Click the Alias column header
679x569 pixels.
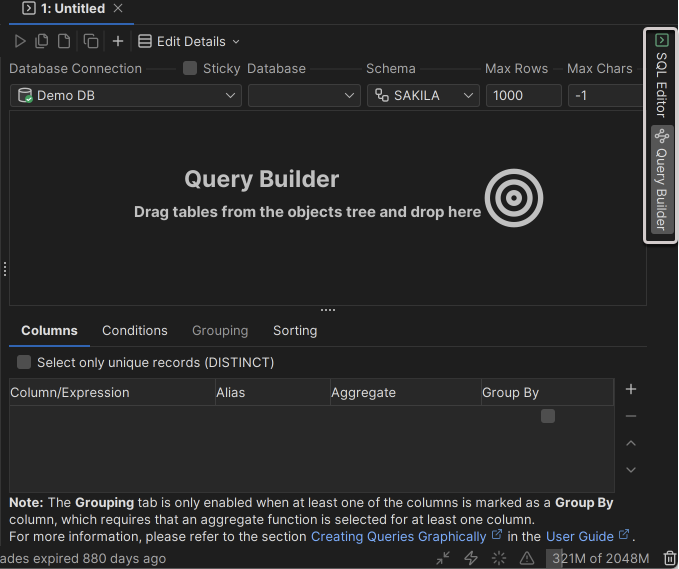pyautogui.click(x=273, y=392)
